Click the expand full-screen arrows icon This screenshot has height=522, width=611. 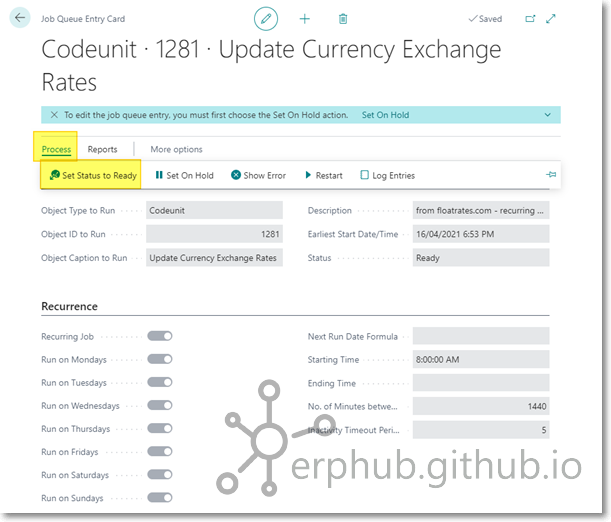tap(551, 18)
